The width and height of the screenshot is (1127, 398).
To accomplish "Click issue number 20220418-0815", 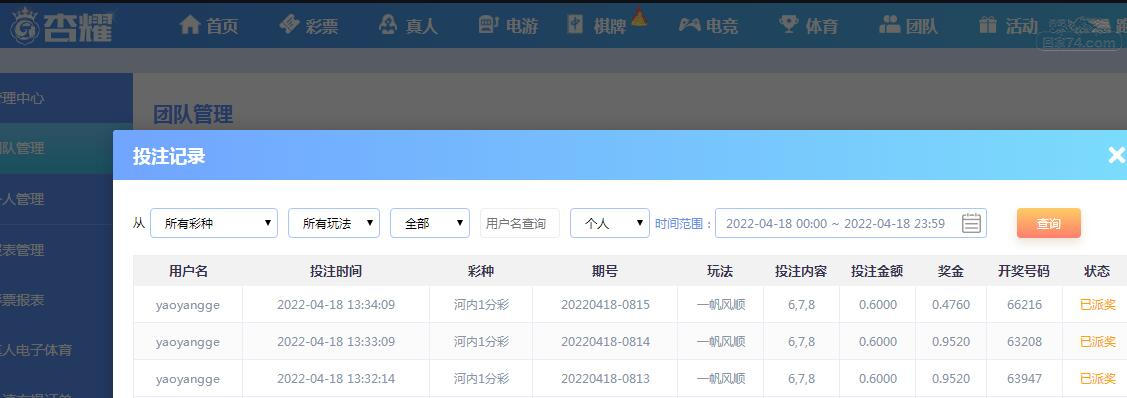I will [605, 305].
